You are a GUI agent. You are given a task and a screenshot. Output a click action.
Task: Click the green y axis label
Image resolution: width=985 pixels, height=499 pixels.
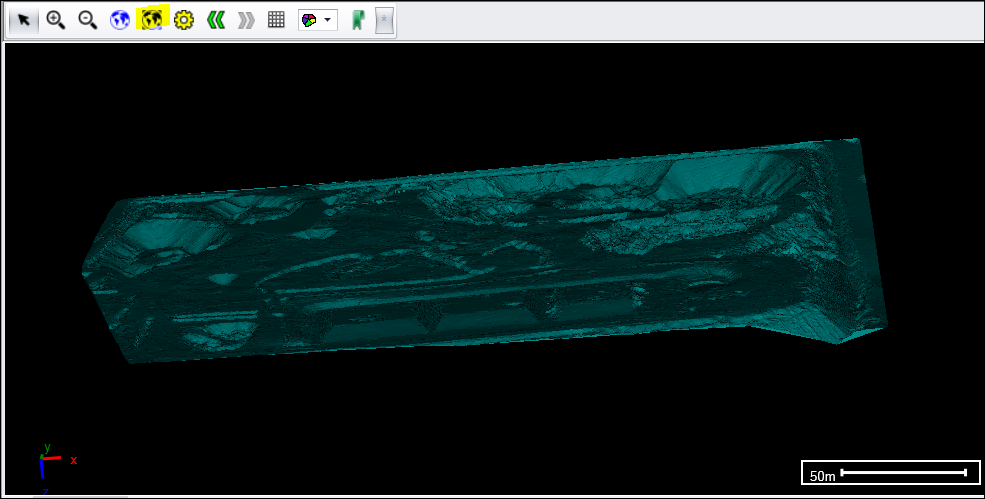(46, 447)
